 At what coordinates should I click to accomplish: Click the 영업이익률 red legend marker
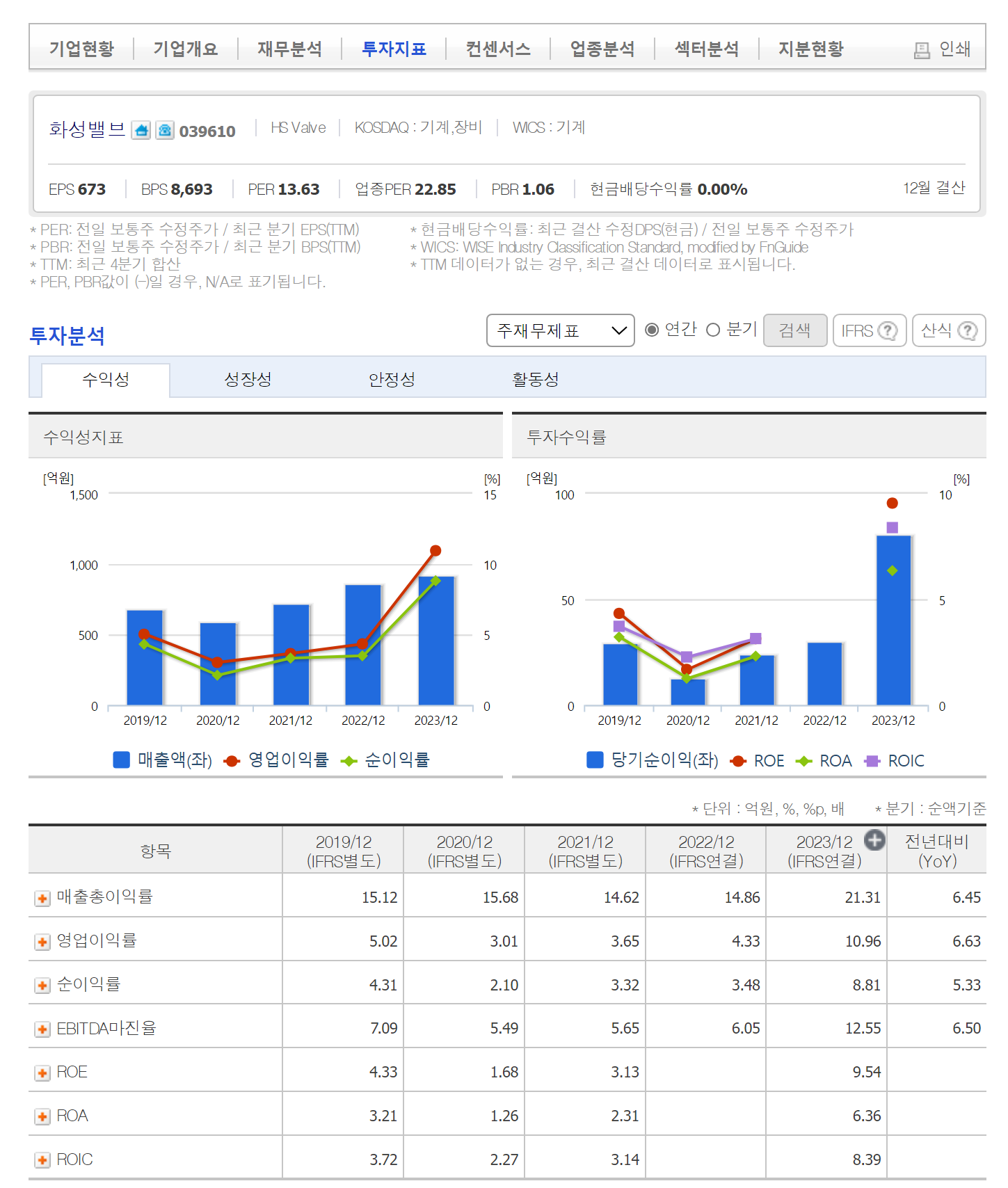[232, 761]
